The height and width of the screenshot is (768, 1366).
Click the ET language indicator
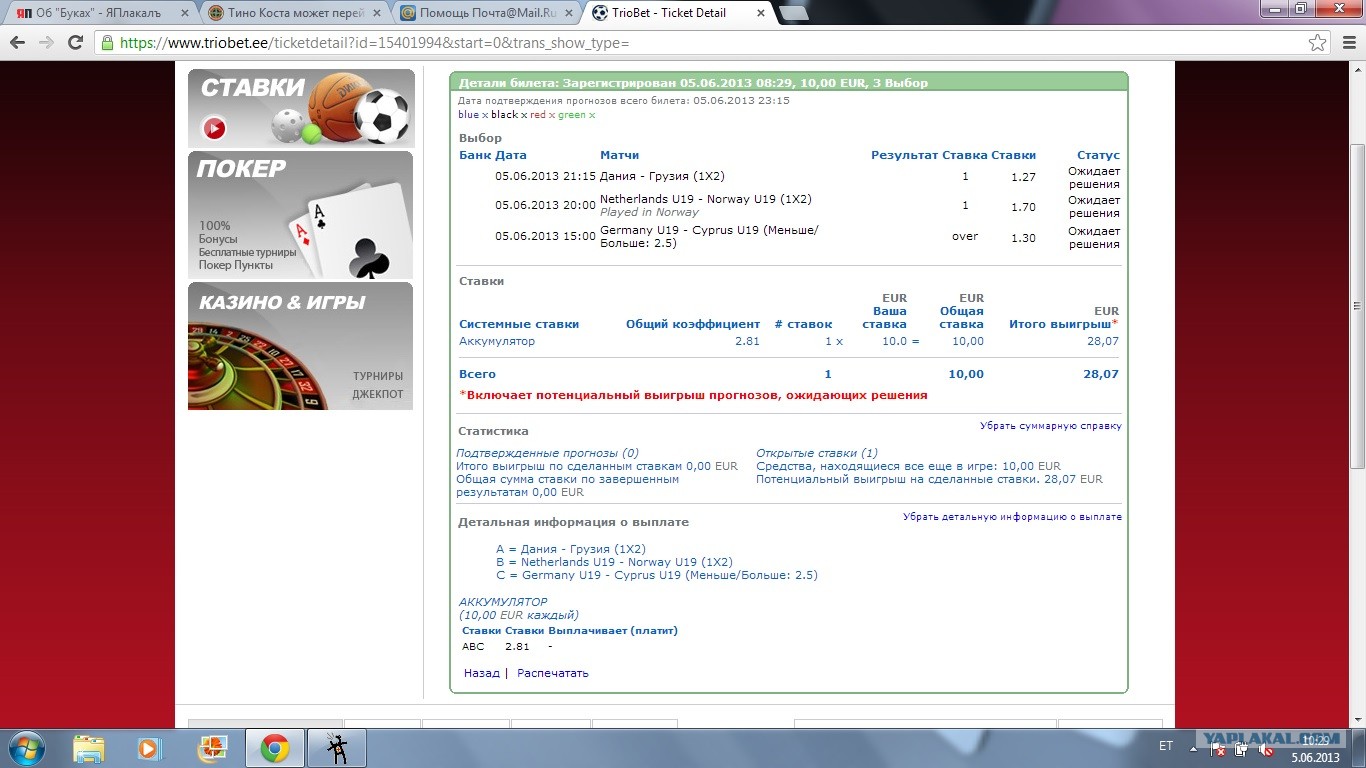1166,746
